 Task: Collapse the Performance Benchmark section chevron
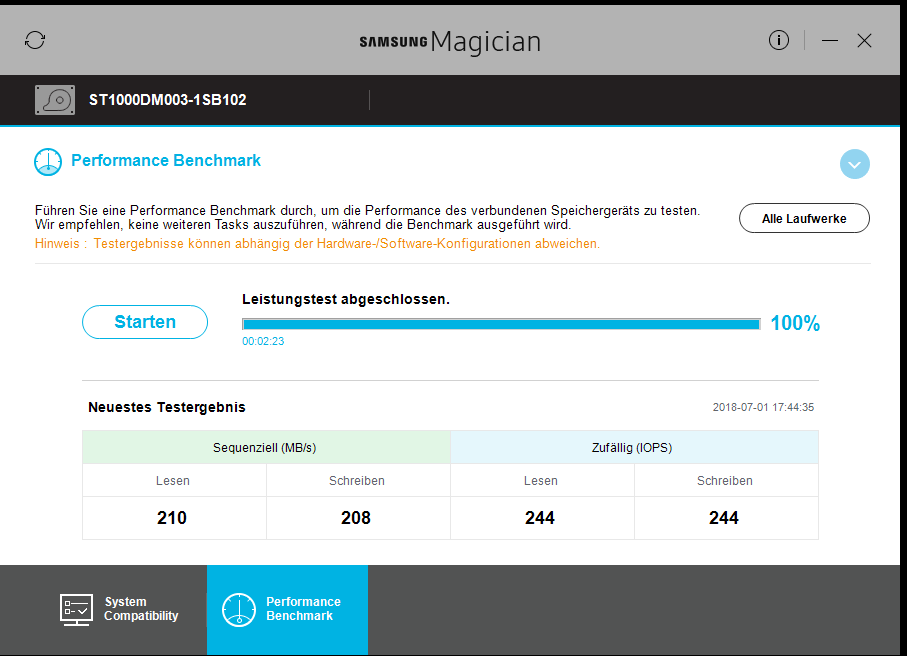click(854, 164)
